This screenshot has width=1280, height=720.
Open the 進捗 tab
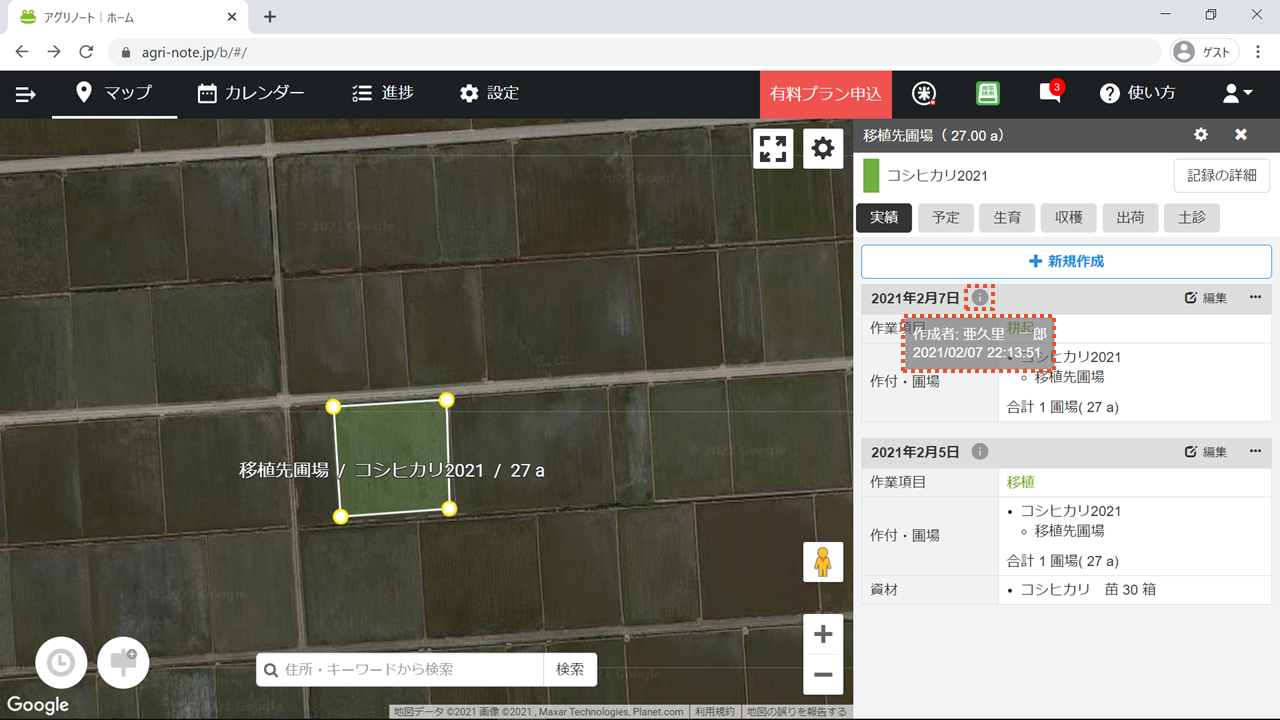383,93
